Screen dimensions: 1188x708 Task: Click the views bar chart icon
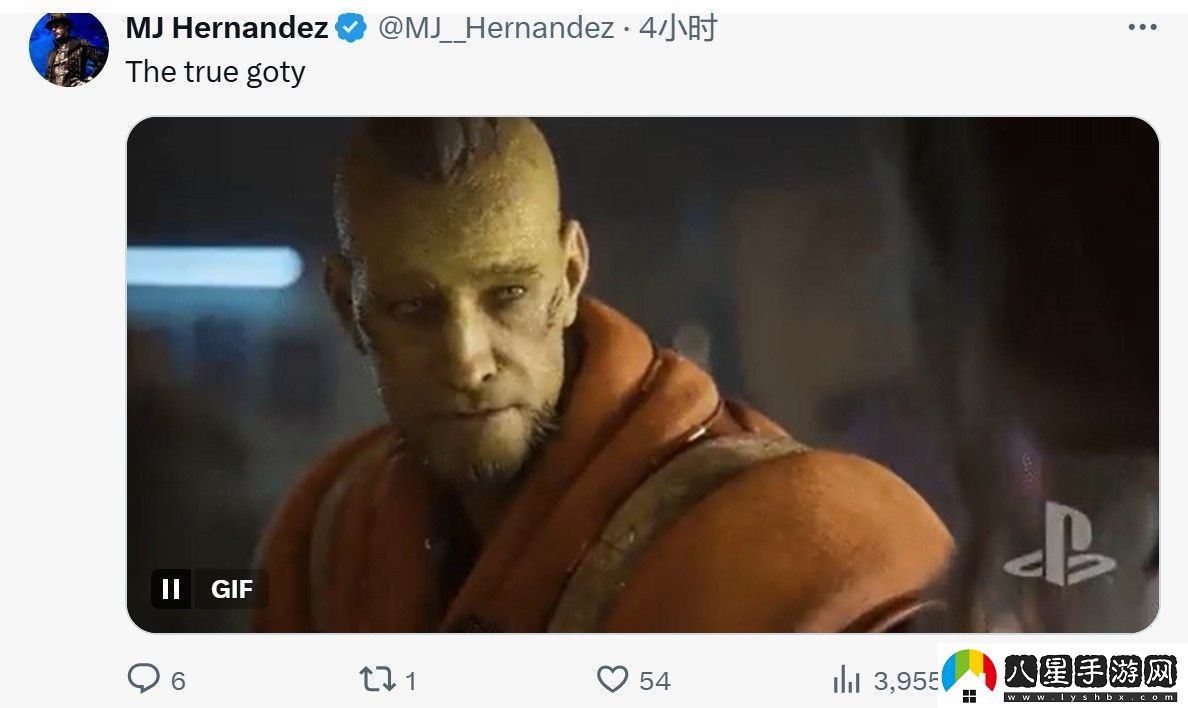(x=846, y=679)
